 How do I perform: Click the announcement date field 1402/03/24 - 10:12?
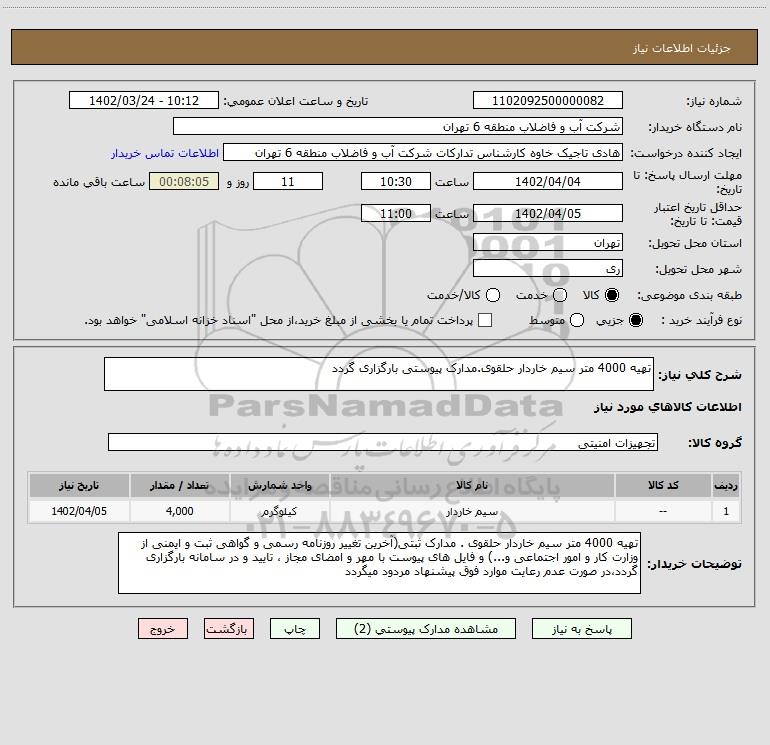144,101
